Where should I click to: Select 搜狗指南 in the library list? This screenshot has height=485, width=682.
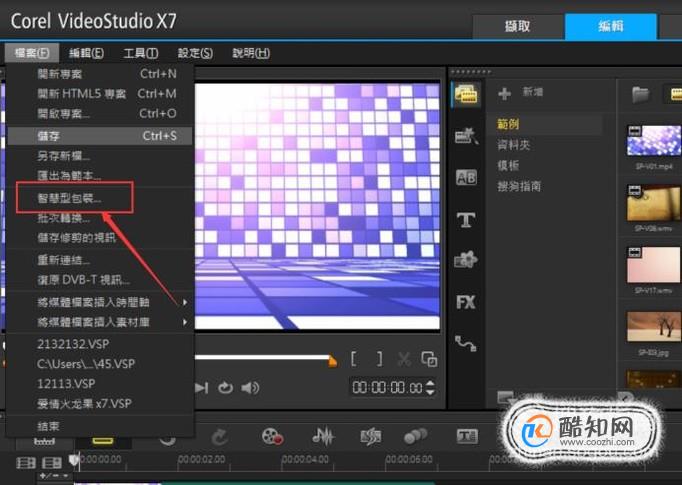[x=519, y=187]
